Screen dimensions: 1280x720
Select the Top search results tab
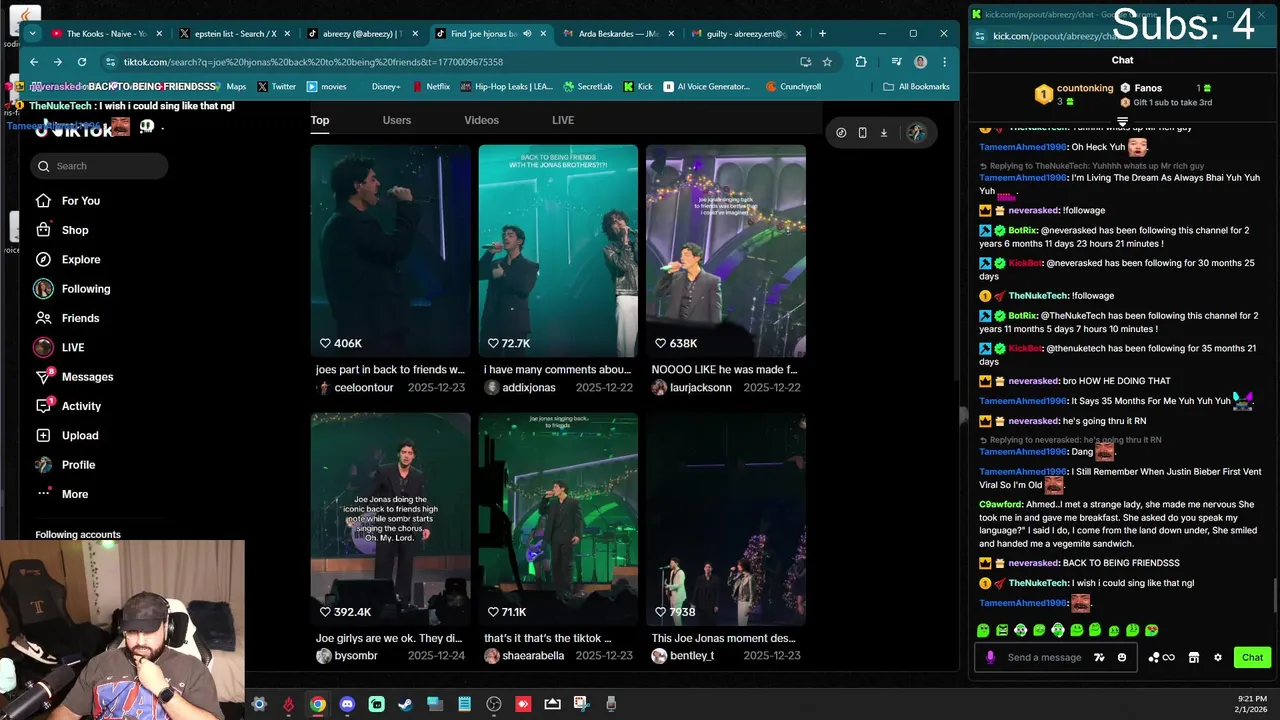(319, 120)
